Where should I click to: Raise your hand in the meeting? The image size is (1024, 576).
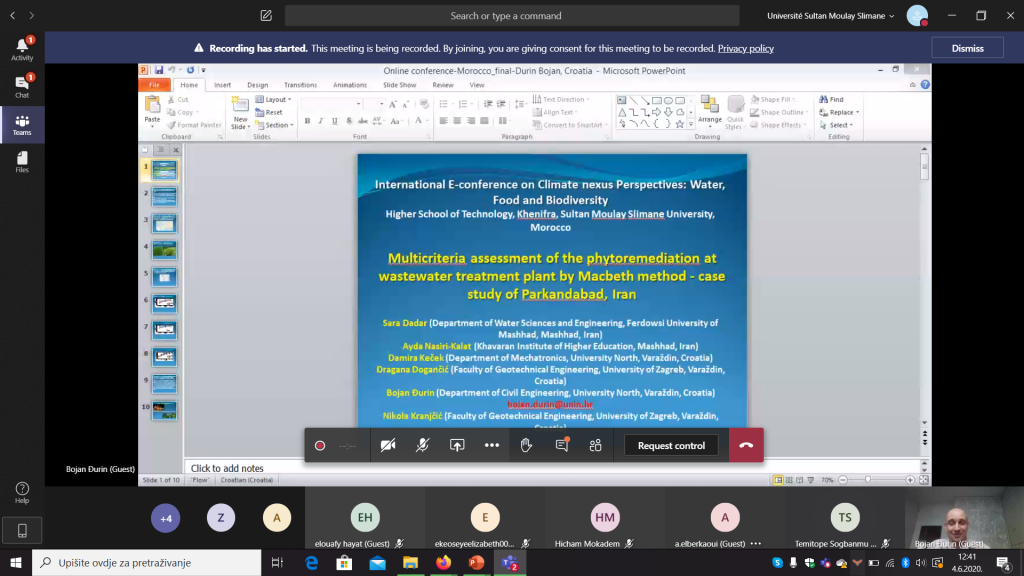click(526, 445)
